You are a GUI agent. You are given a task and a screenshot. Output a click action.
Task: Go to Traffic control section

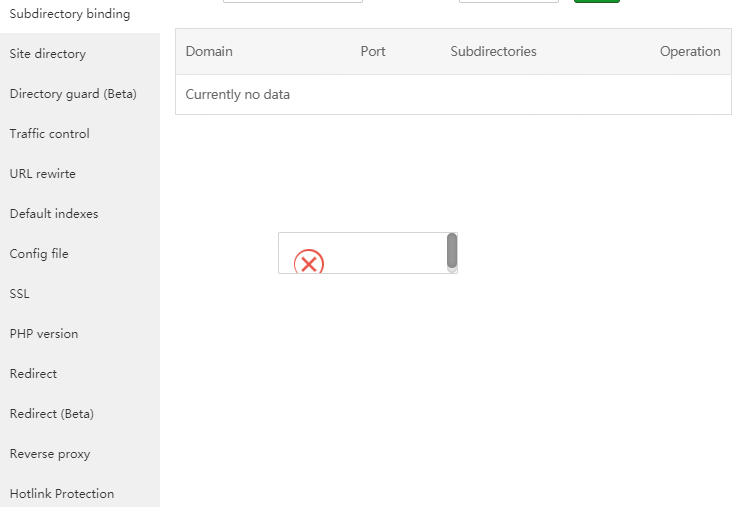coord(50,134)
